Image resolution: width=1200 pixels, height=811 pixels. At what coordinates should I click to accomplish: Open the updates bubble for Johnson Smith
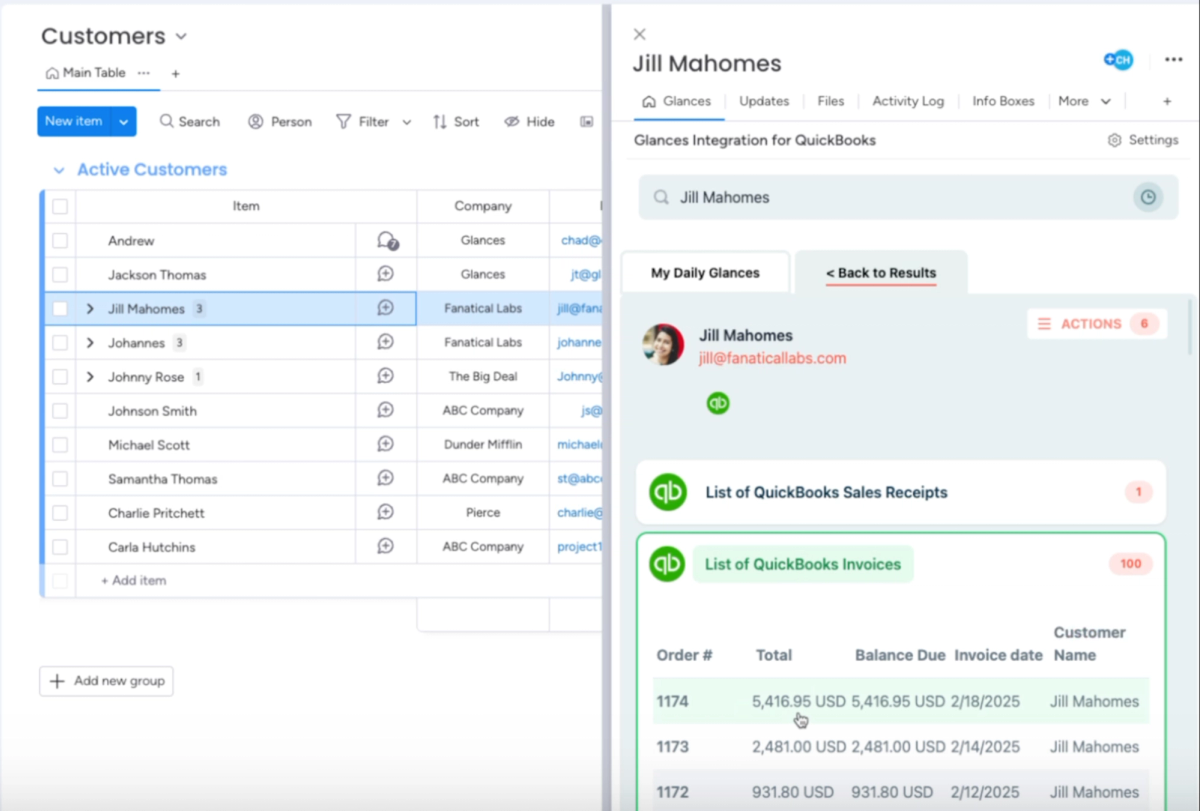[x=385, y=410]
